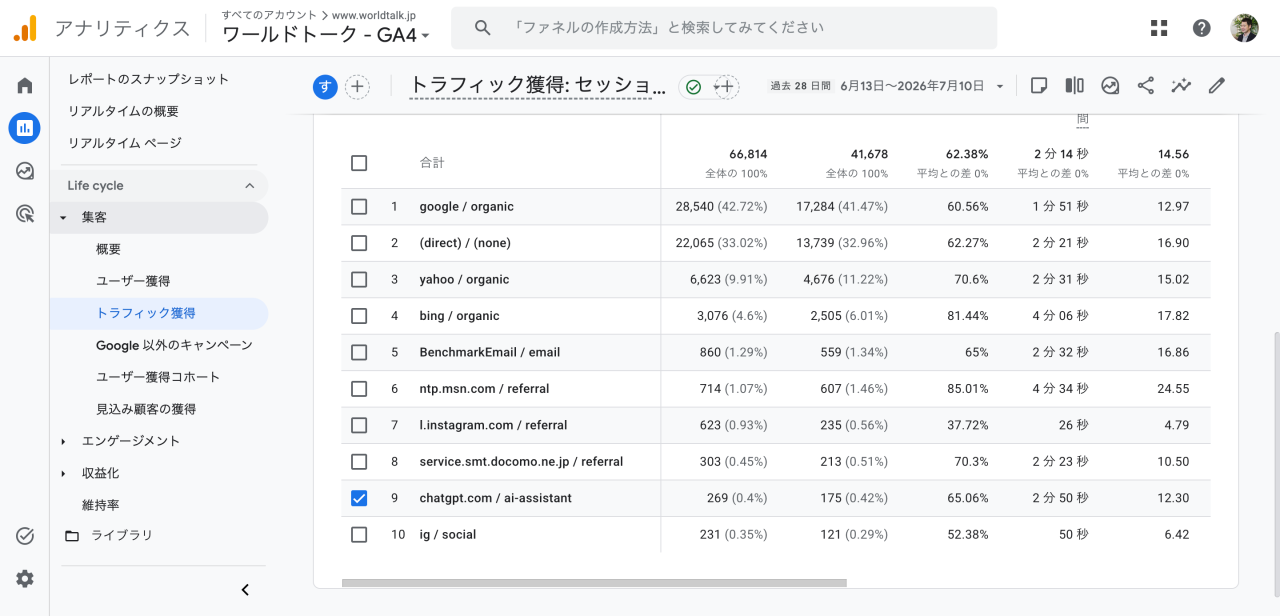Open the Library folder icon

point(72,536)
